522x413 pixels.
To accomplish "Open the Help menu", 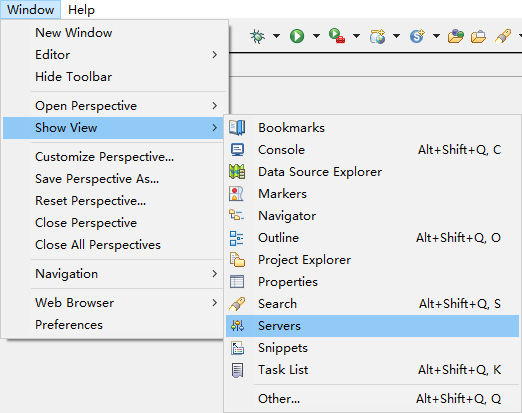I will point(81,10).
